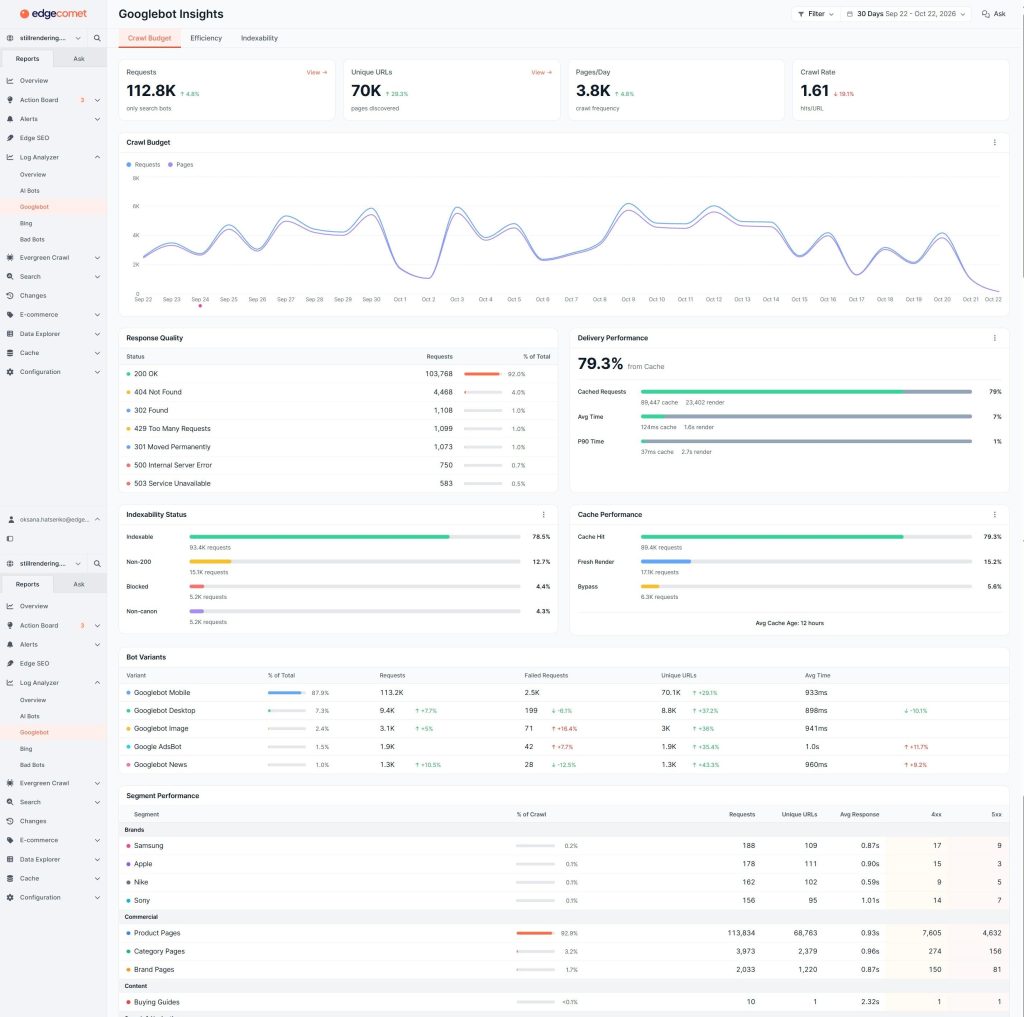
Task: Expand the user account menu chevron beside oksana.hatsenko
Action: [x=97, y=520]
